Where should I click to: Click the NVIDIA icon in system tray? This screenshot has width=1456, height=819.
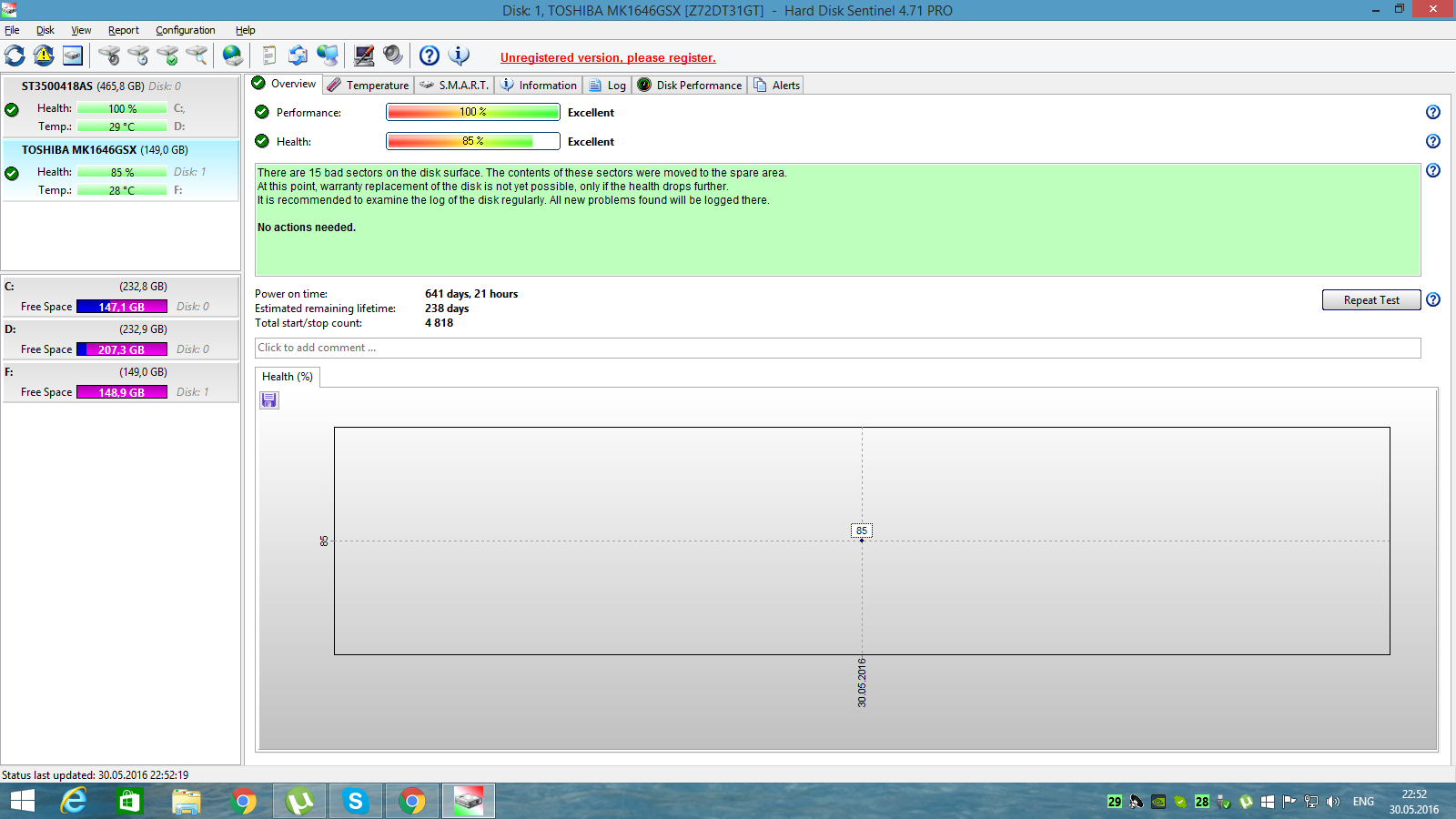[1158, 802]
